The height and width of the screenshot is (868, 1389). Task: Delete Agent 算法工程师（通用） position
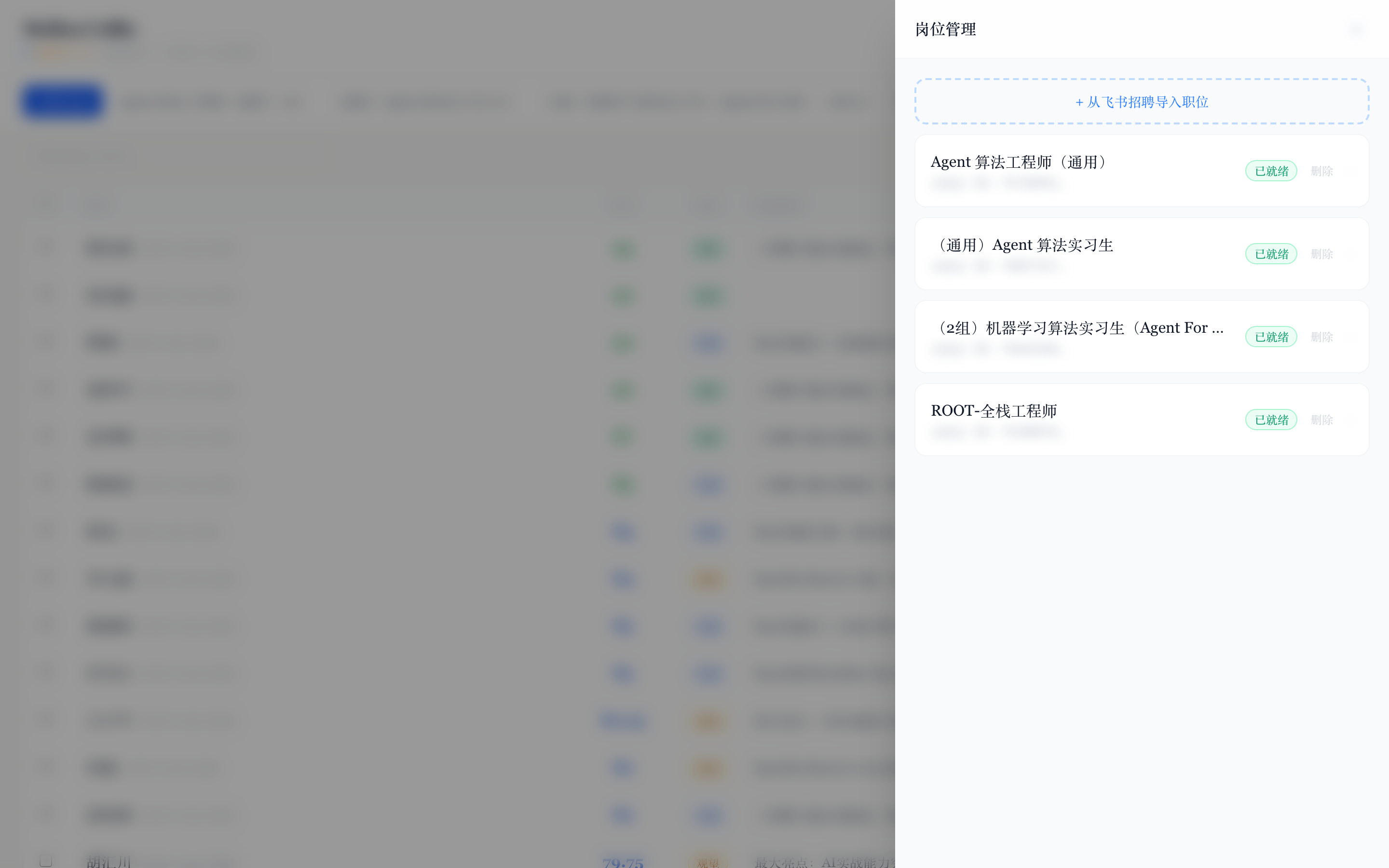click(x=1321, y=171)
